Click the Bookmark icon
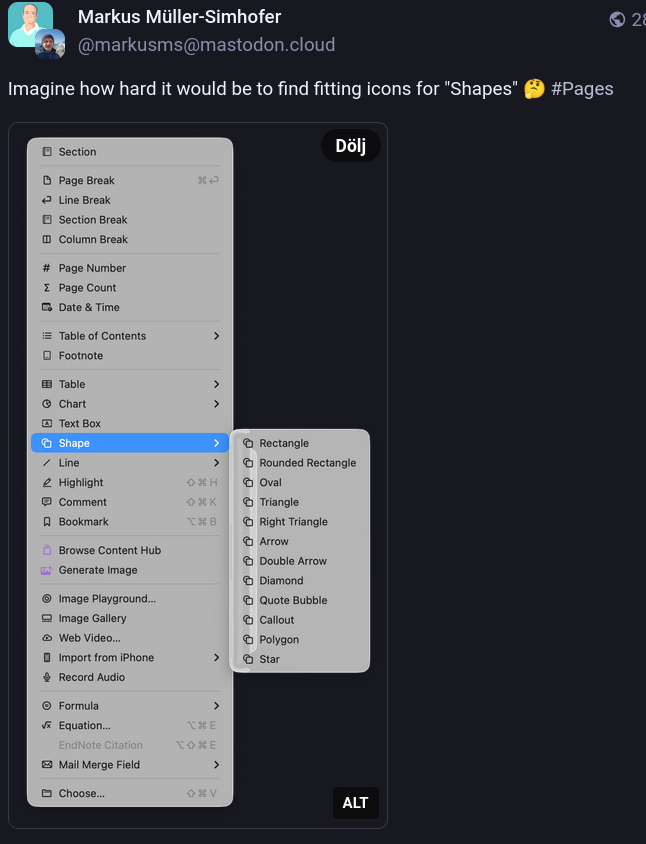The width and height of the screenshot is (646, 844). point(47,522)
